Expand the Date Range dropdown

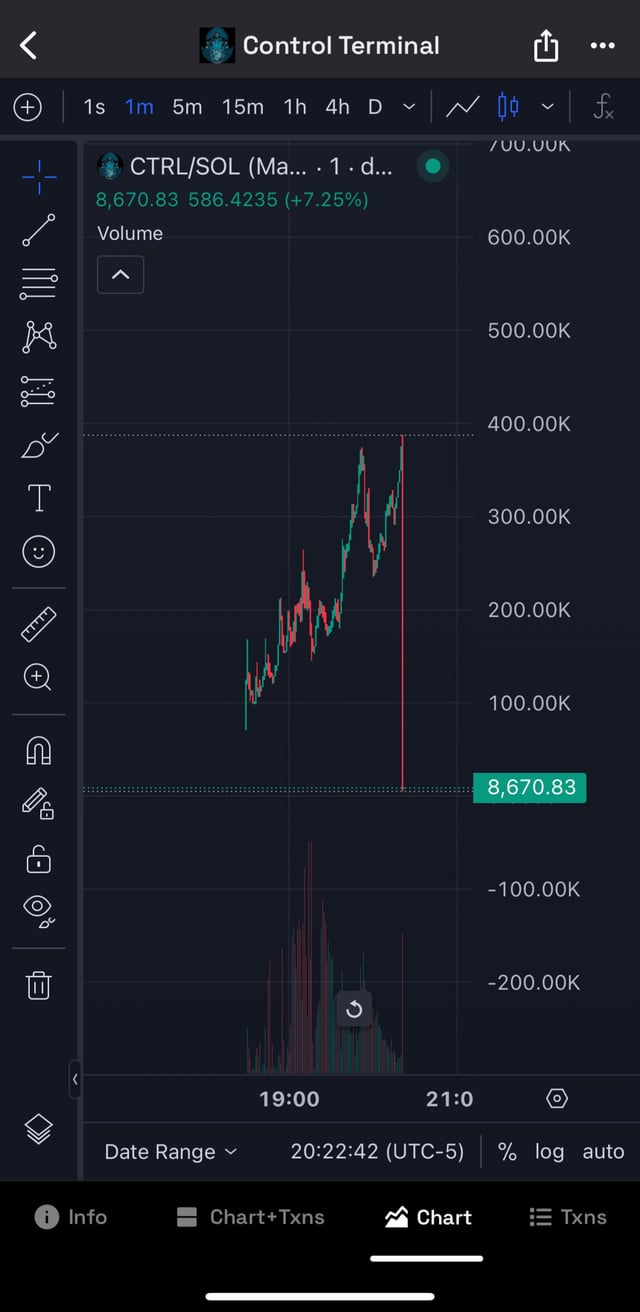(171, 1152)
